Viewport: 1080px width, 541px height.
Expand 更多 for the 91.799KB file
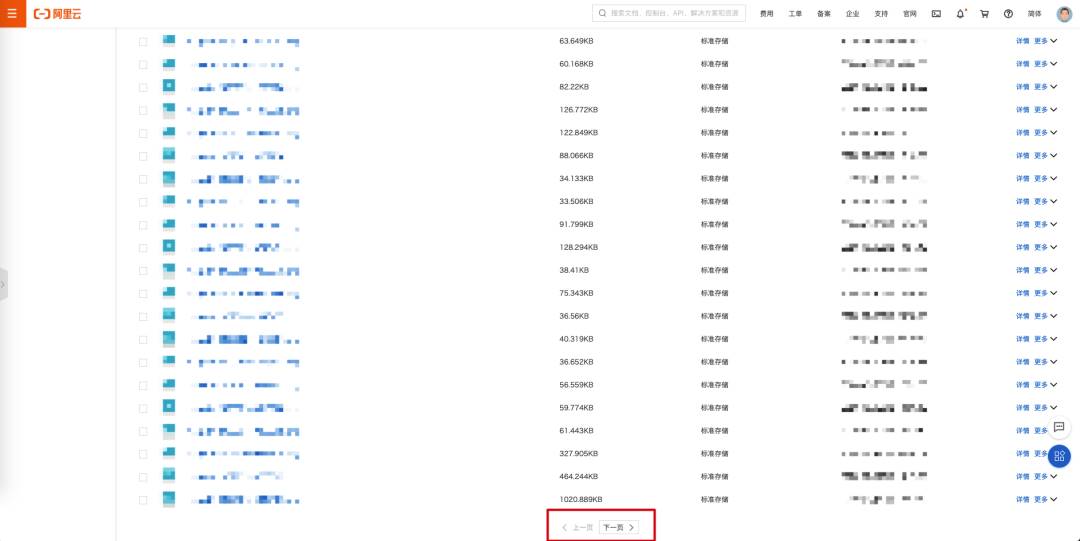coord(1045,225)
